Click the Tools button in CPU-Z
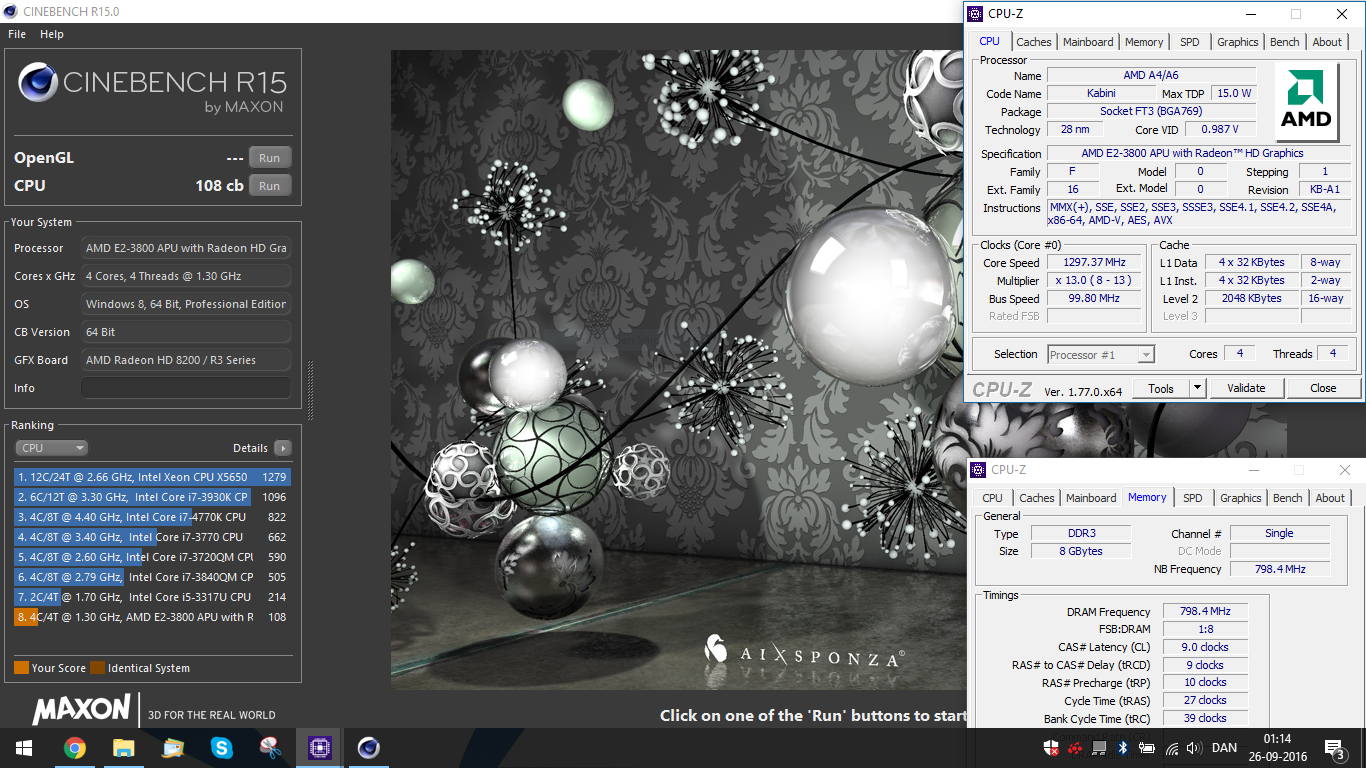The width and height of the screenshot is (1366, 768). pyautogui.click(x=1161, y=388)
